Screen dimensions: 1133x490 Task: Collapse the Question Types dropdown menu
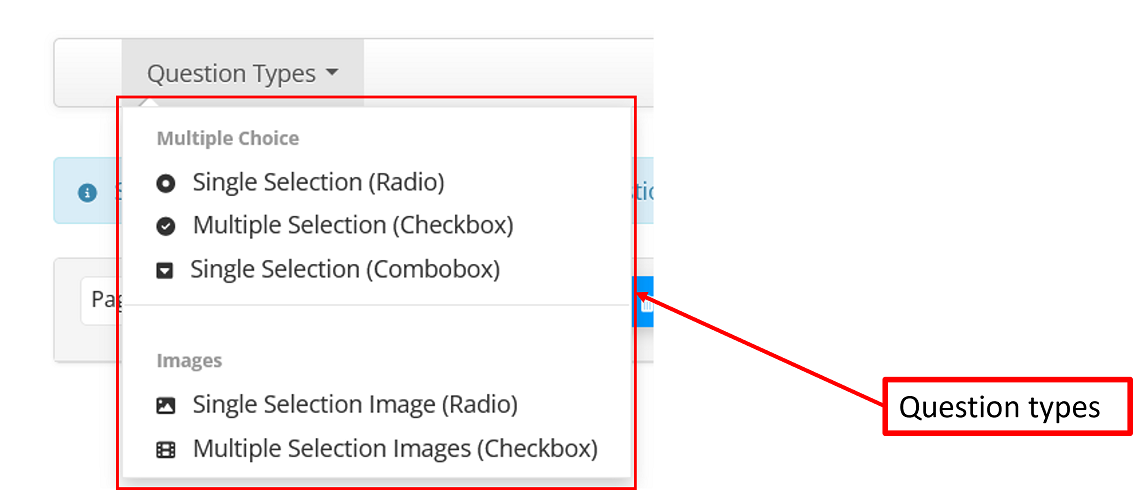242,73
